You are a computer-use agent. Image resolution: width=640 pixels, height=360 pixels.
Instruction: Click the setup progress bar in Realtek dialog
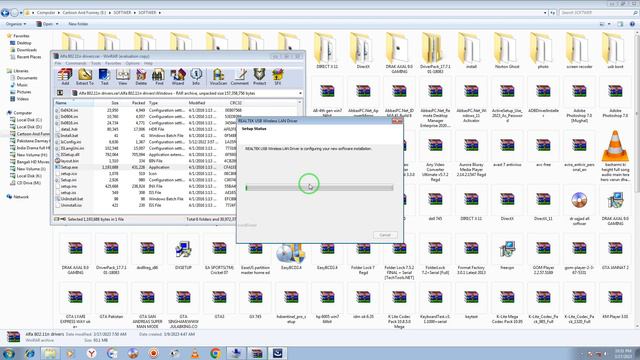click(319, 188)
